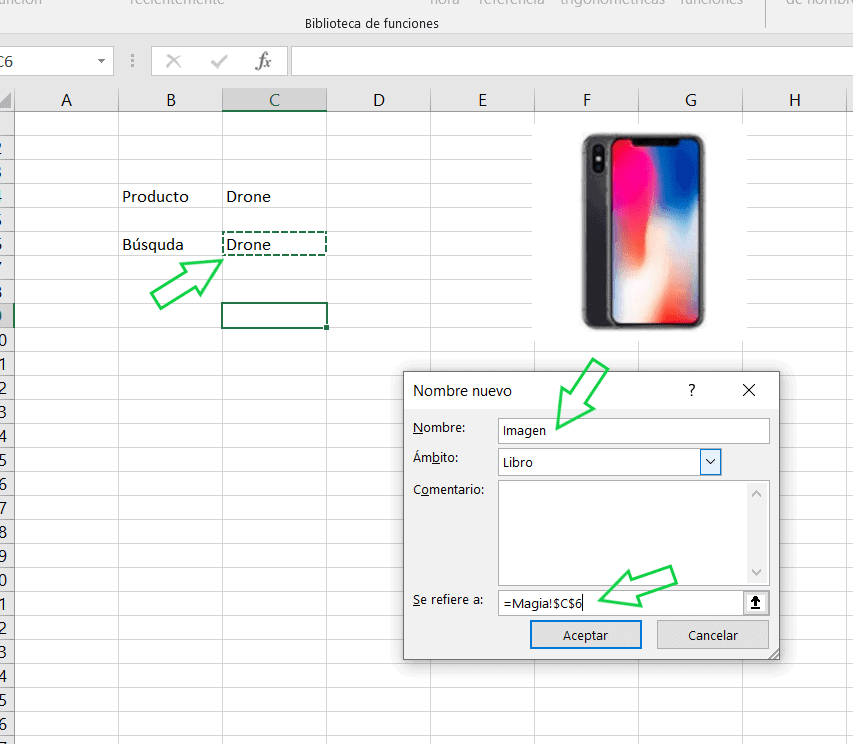
Task: Click the cancel X icon in formula bar
Action: click(174, 61)
